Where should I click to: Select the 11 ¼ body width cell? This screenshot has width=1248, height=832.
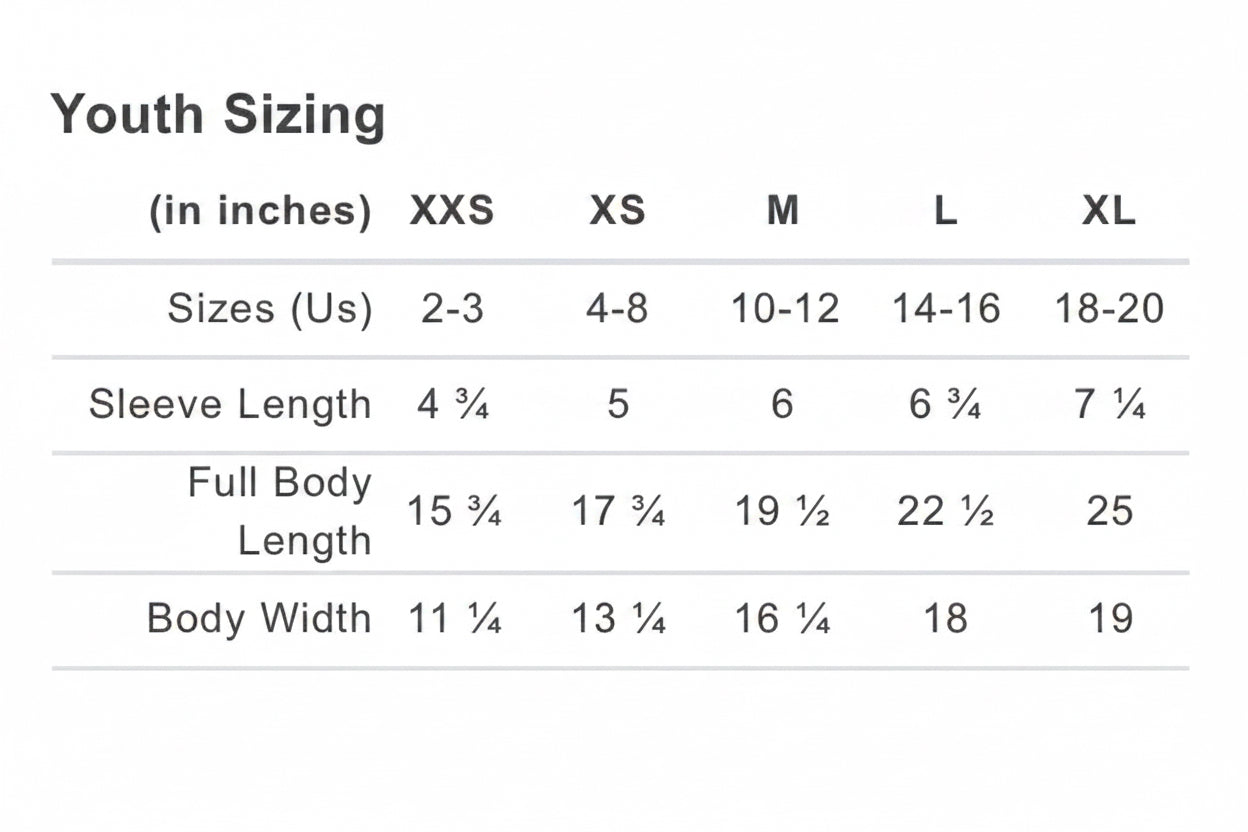coord(453,619)
